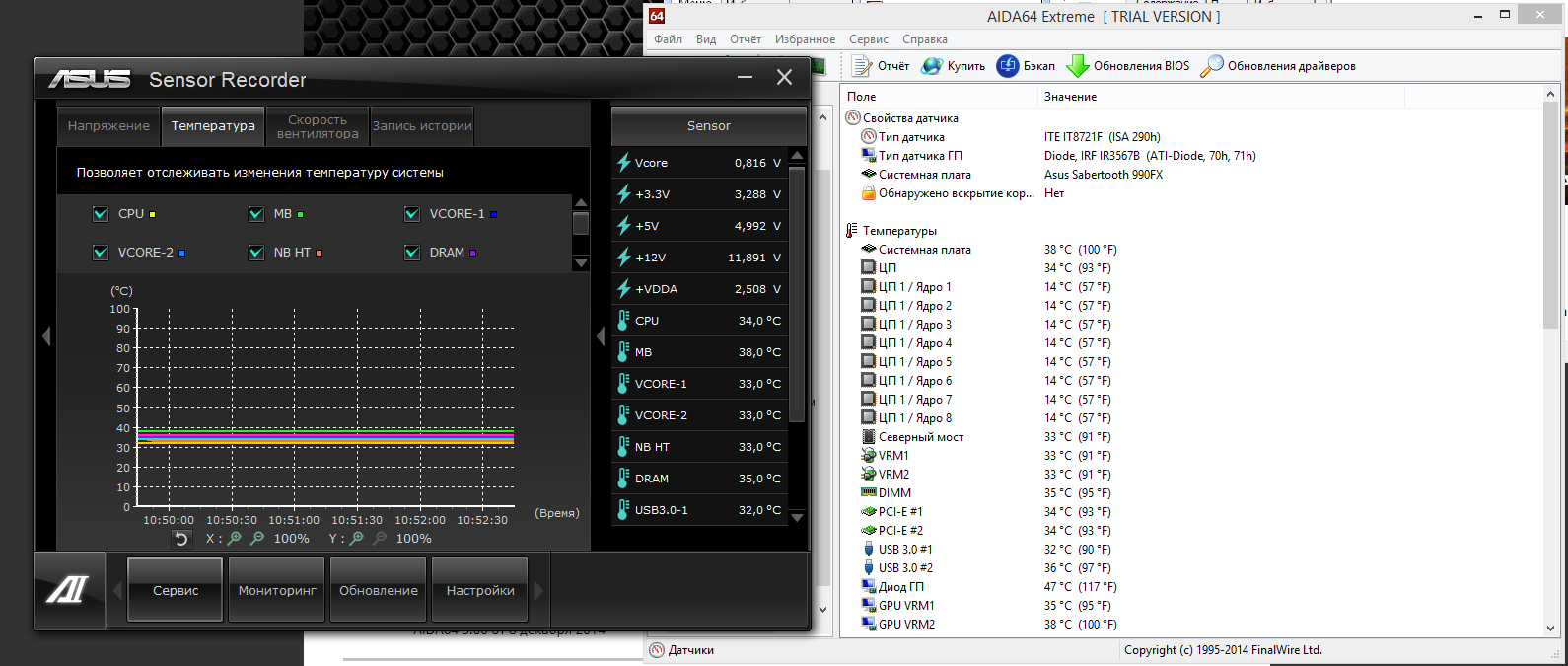
Task: Click the AIDA64 red 64 title bar icon
Action: [658, 16]
